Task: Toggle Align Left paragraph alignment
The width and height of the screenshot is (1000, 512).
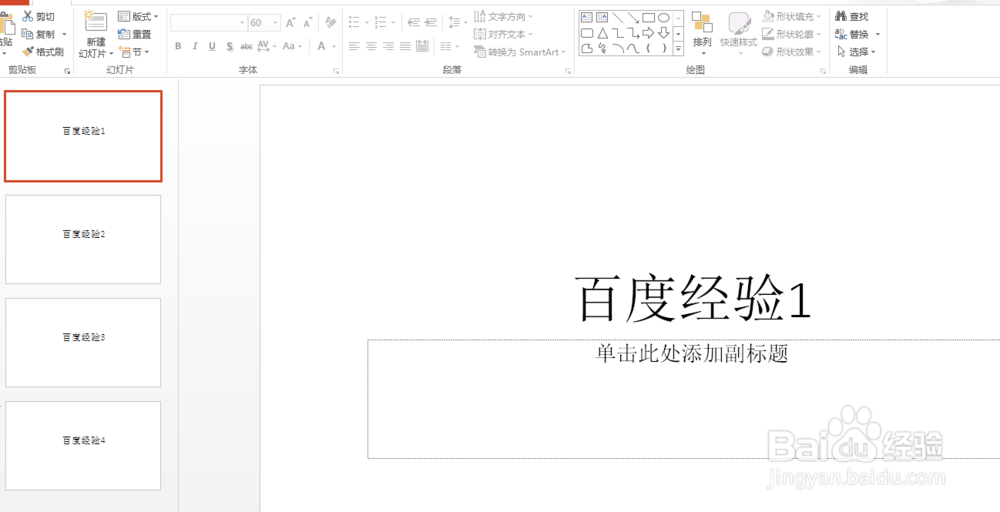Action: tap(354, 46)
